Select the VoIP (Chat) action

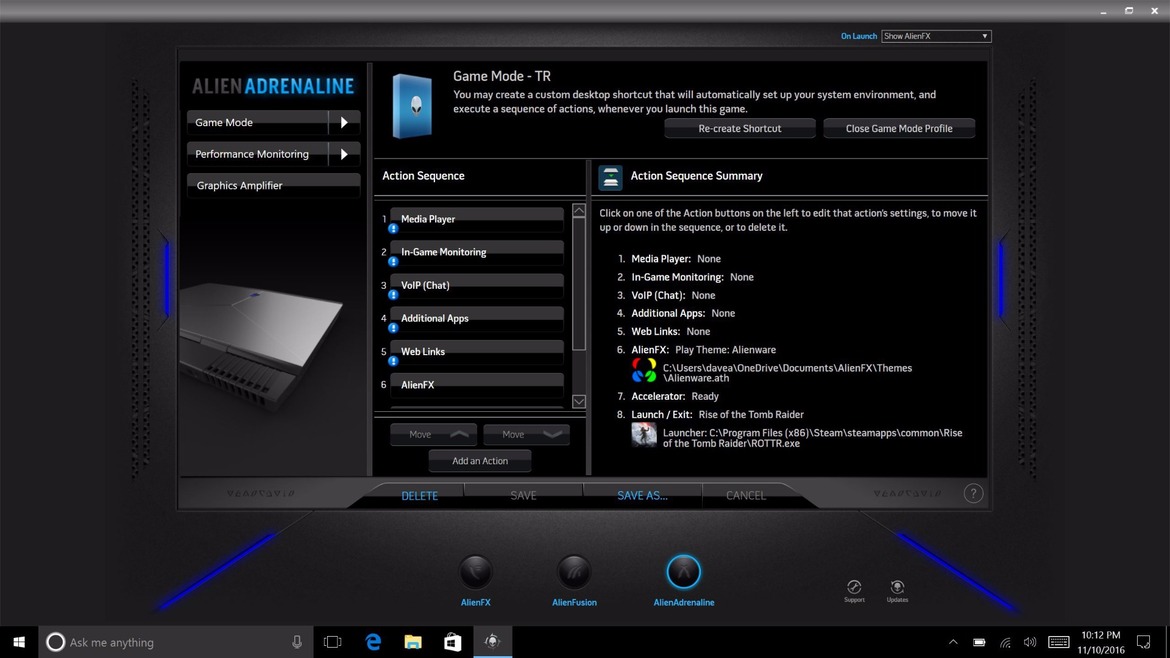tap(477, 286)
